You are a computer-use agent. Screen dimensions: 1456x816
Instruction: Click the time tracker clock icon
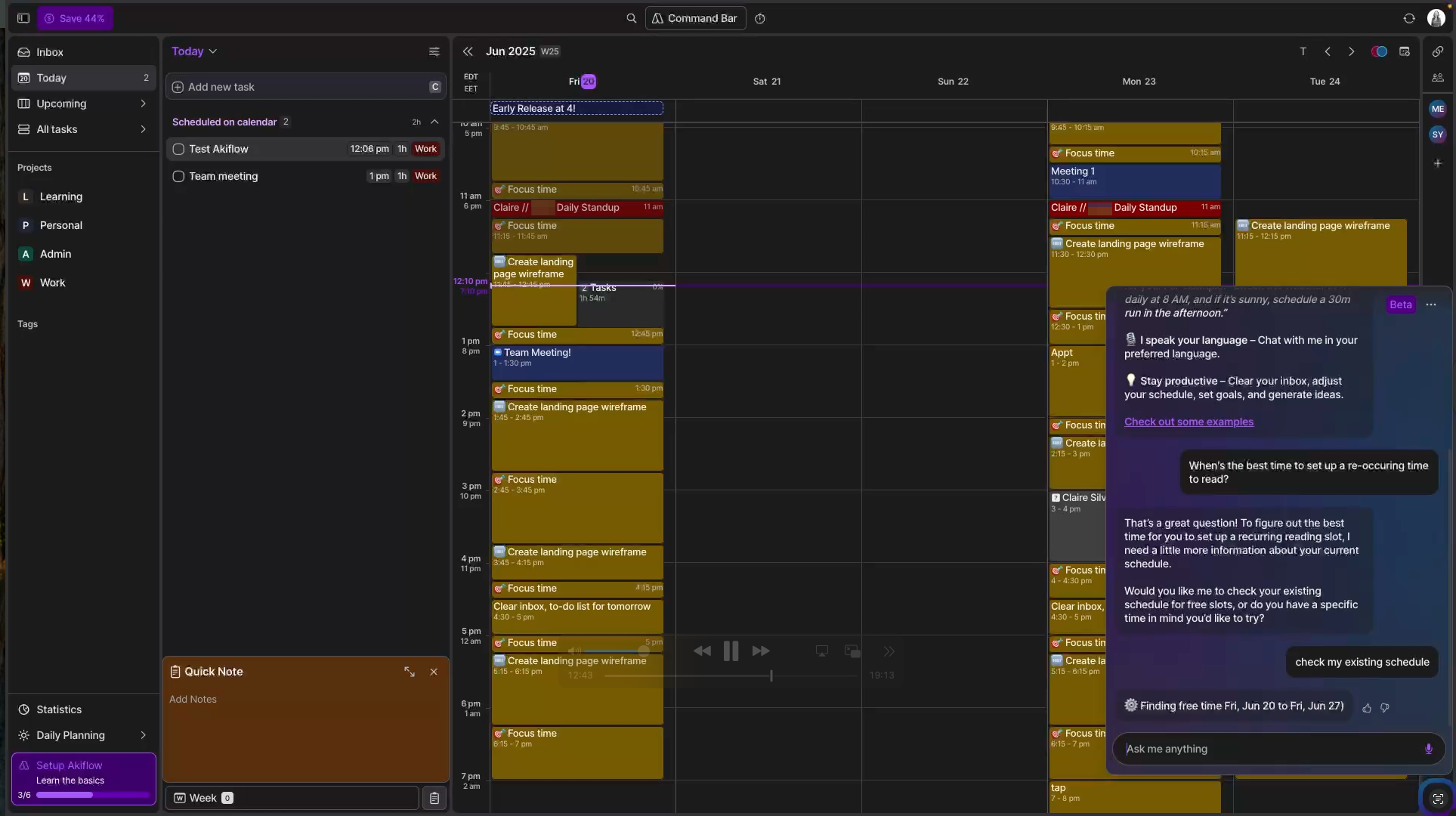(760, 18)
